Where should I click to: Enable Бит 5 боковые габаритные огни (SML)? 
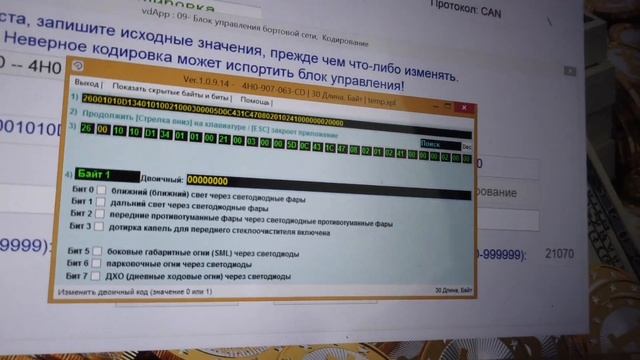97,251
